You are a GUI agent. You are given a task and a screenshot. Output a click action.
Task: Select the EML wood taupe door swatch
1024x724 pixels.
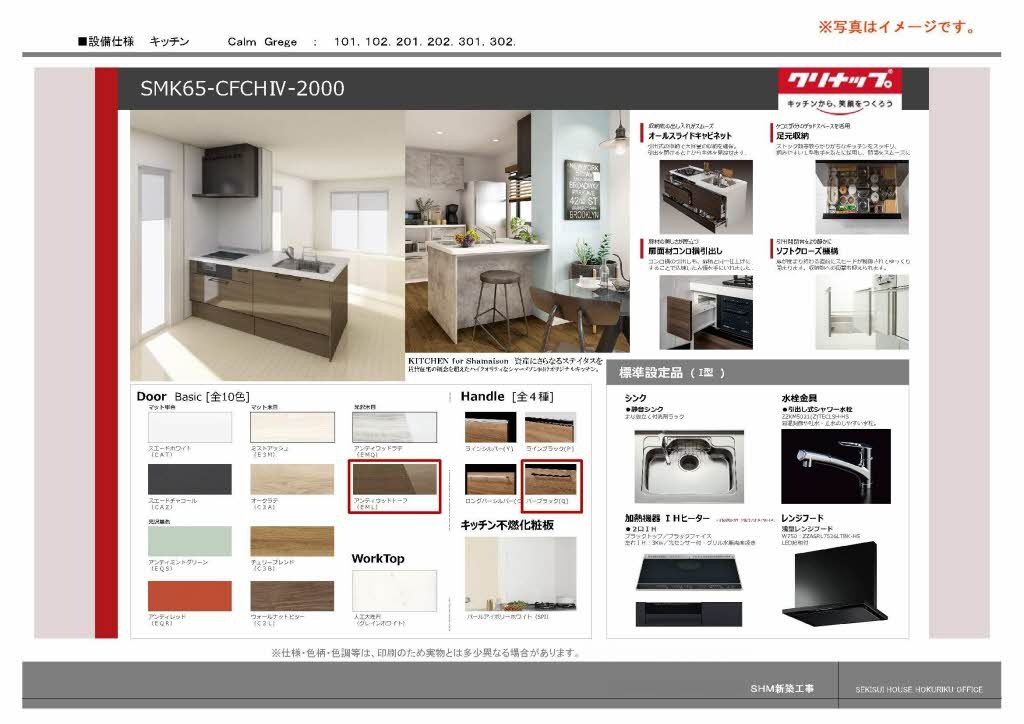click(394, 479)
